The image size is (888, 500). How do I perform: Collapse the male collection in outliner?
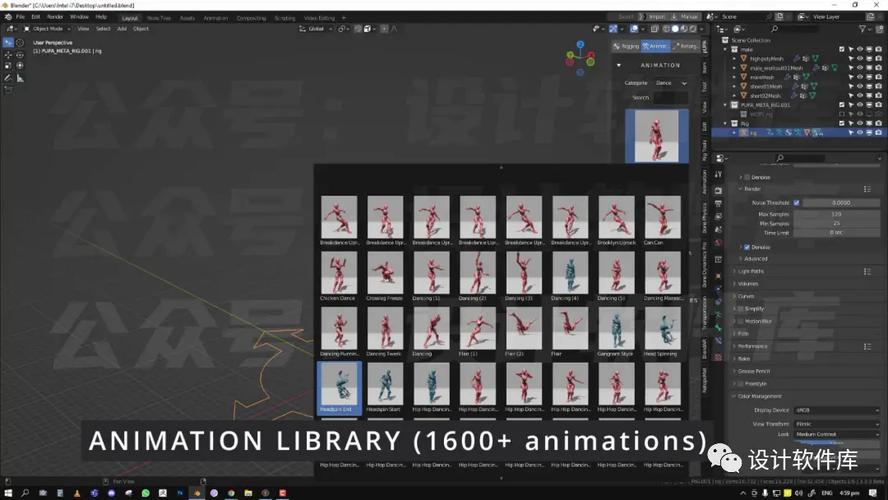(x=725, y=49)
